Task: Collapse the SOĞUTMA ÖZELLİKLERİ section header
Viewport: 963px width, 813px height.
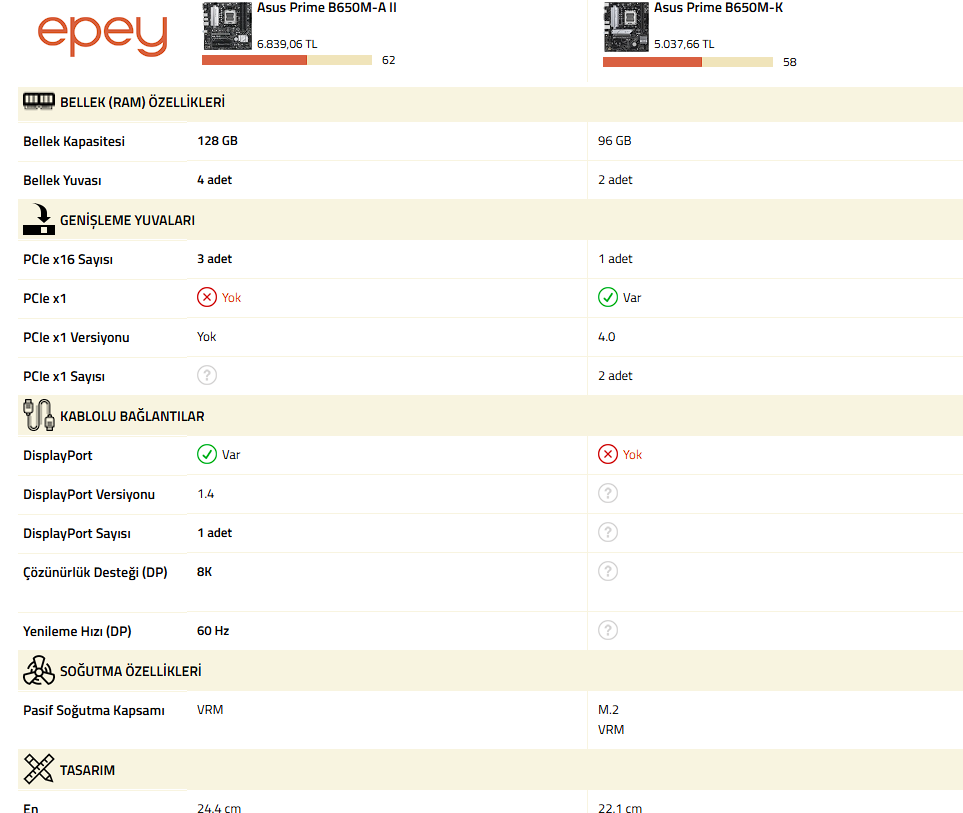Action: click(490, 671)
